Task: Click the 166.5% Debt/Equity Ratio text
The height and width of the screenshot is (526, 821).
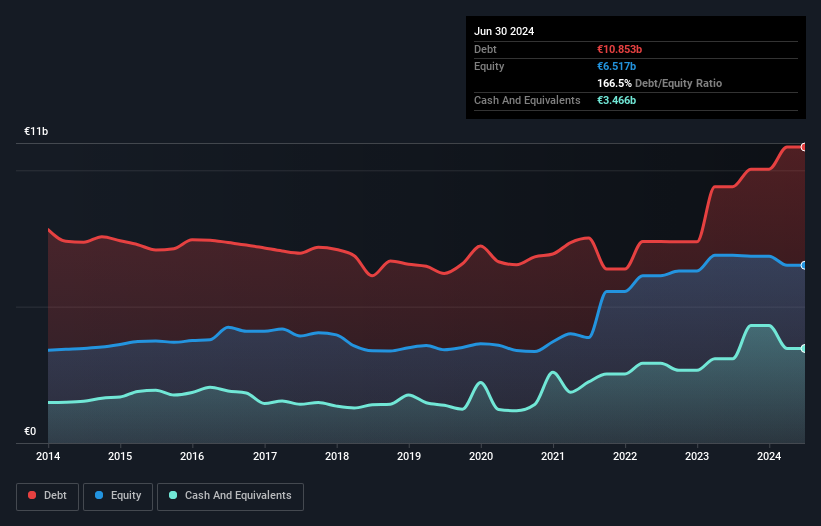Action: 659,83
